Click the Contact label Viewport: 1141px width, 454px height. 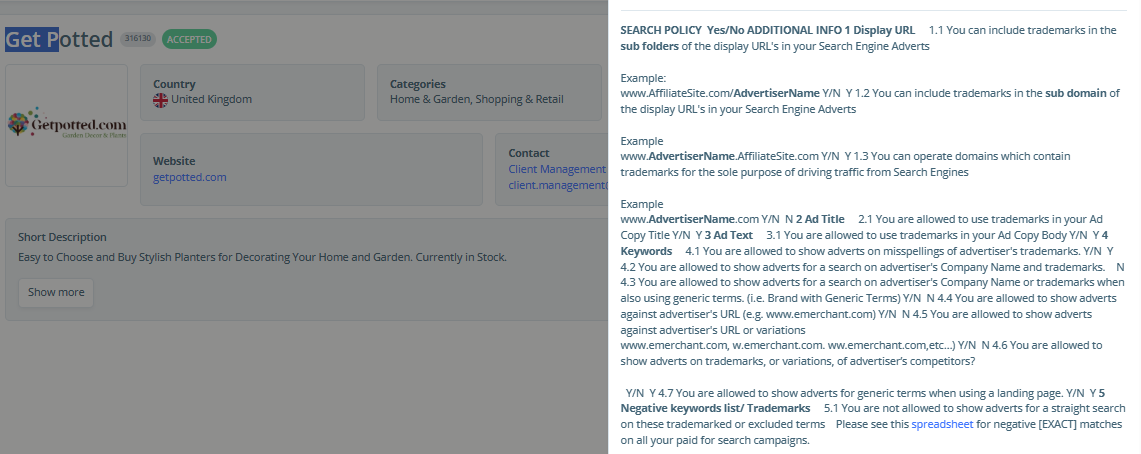529,153
